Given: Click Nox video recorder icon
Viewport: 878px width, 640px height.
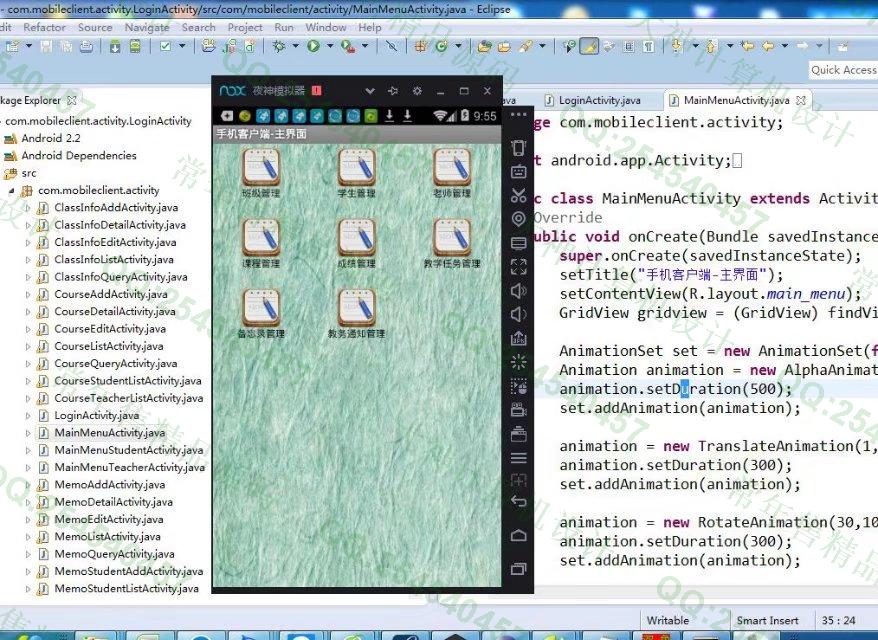Looking at the screenshot, I should (519, 410).
